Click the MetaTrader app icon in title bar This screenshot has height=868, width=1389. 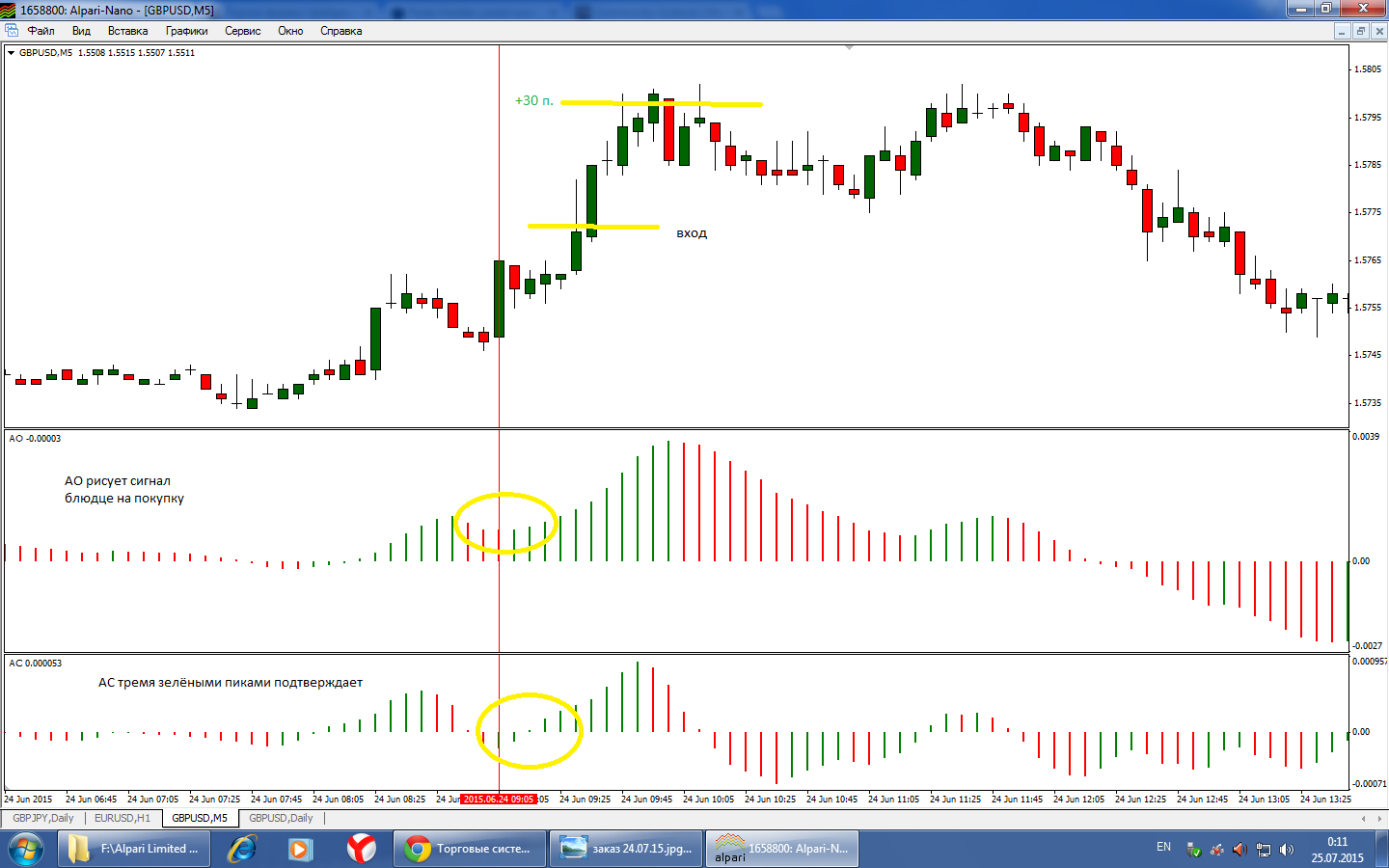point(9,10)
